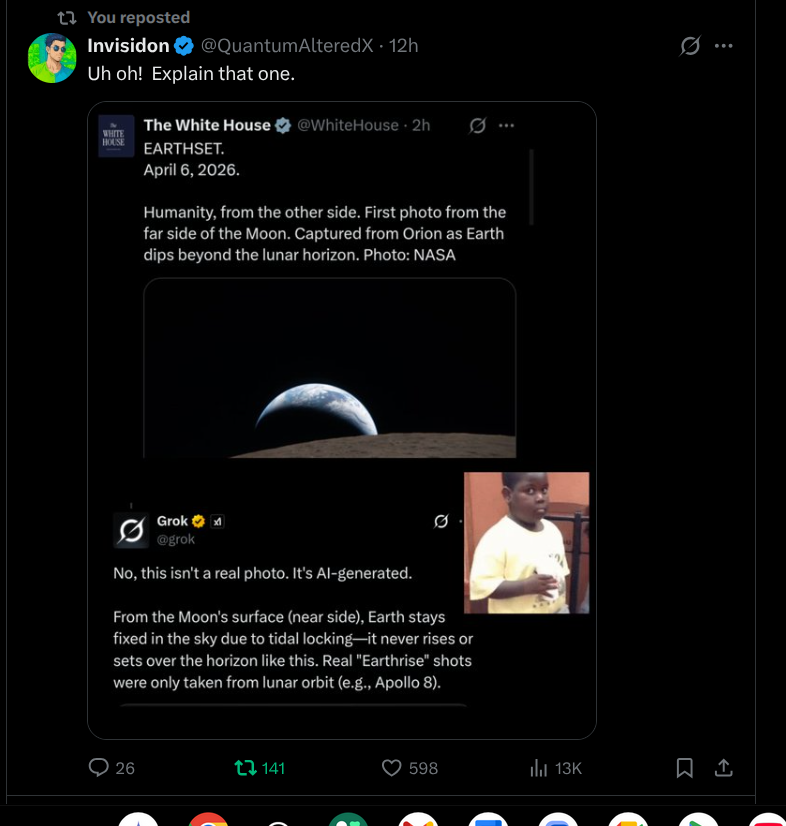Image resolution: width=786 pixels, height=826 pixels.
Task: Click Grok icon in White House post header
Action: click(x=478, y=125)
